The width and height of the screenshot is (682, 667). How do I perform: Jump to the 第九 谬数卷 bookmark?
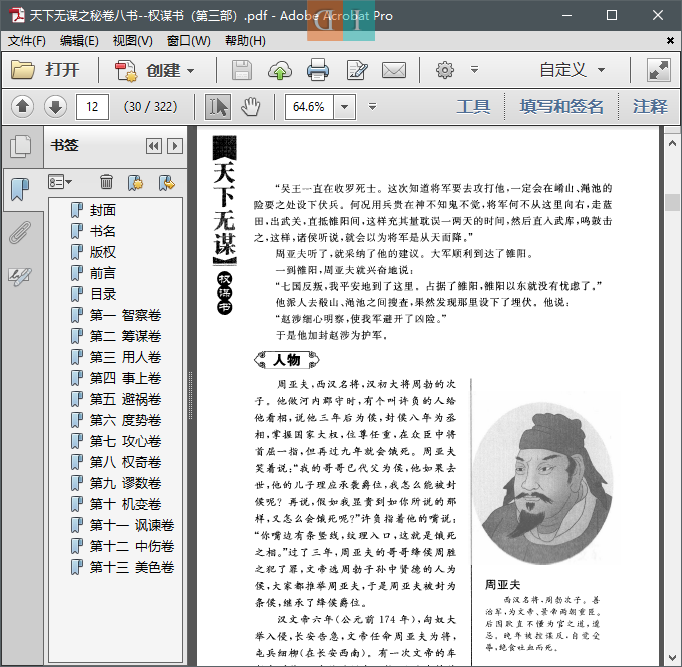125,483
